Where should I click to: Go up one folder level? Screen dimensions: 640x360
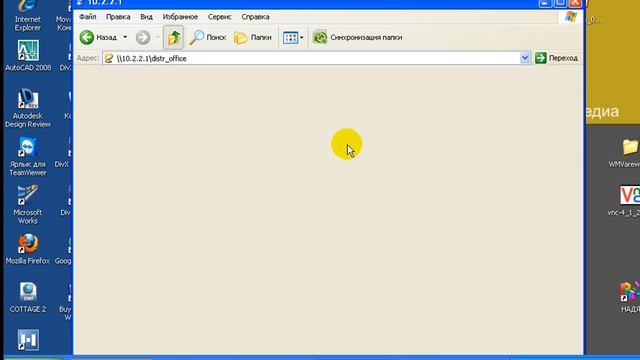click(x=174, y=38)
